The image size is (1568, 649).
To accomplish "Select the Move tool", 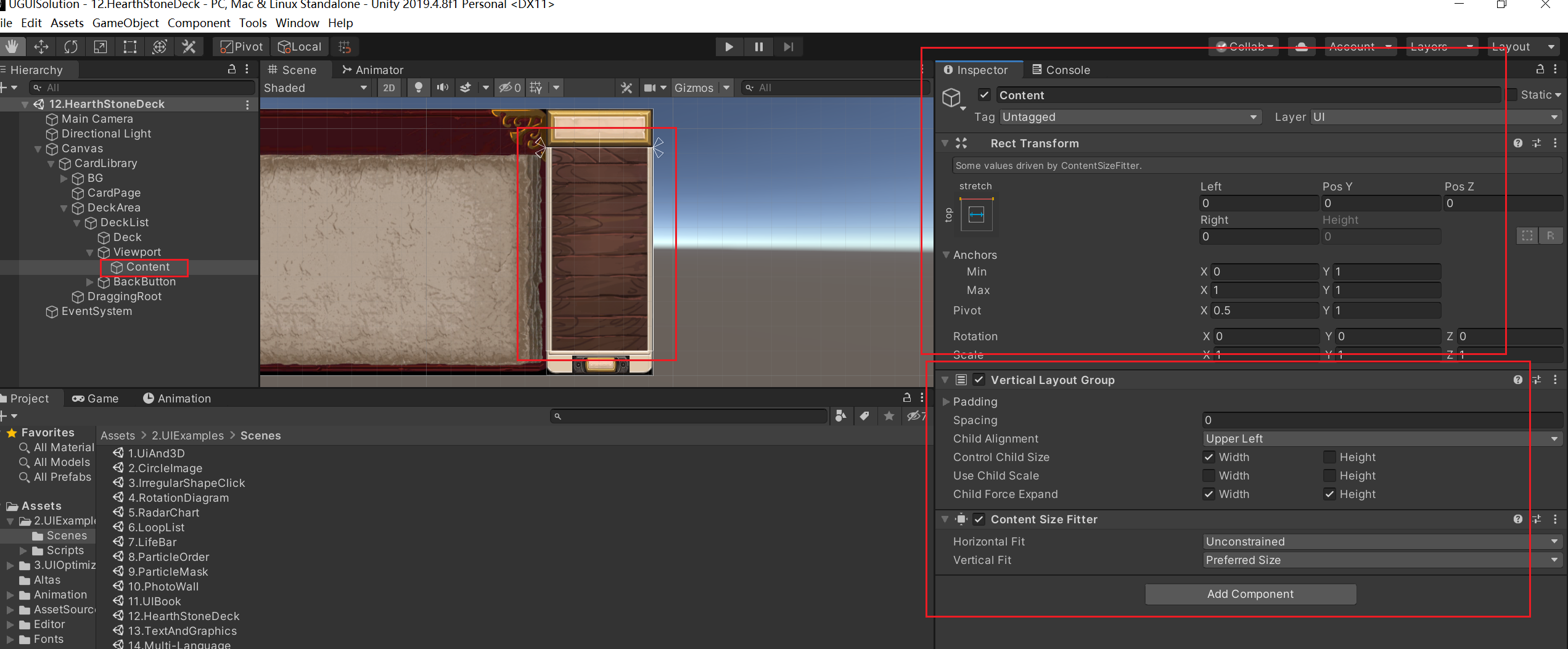I will (x=41, y=47).
